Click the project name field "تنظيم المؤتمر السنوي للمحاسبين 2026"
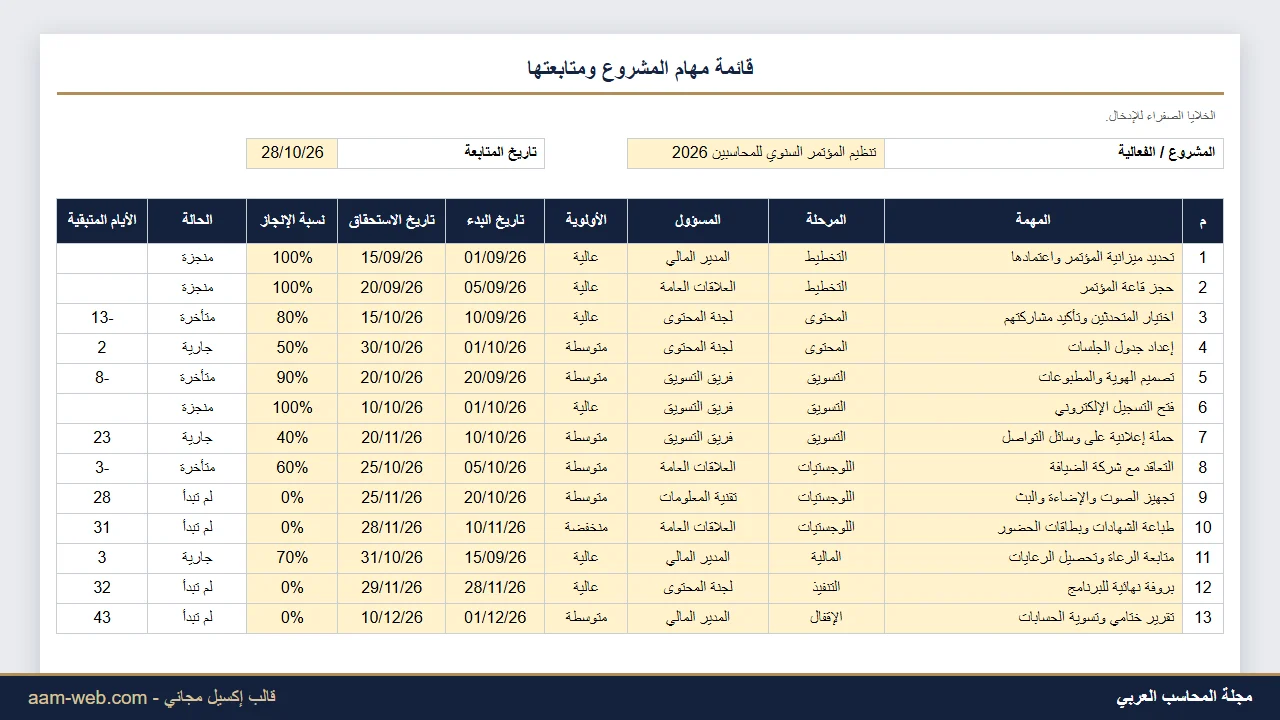This screenshot has height=720, width=1280. pos(756,153)
